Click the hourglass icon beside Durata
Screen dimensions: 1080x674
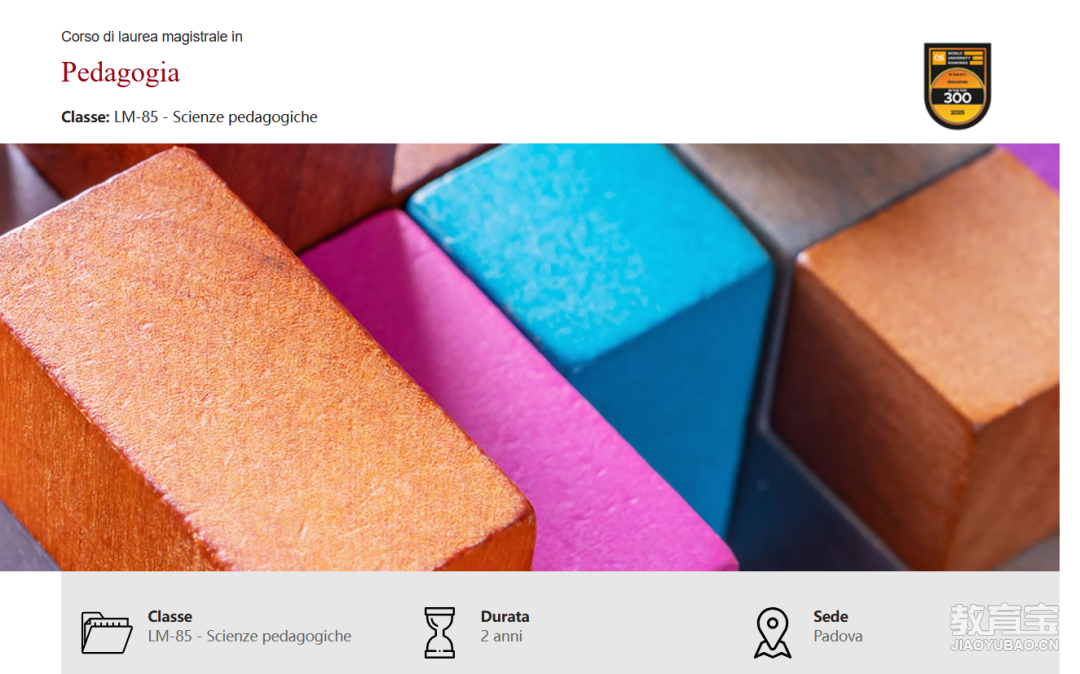tap(439, 632)
